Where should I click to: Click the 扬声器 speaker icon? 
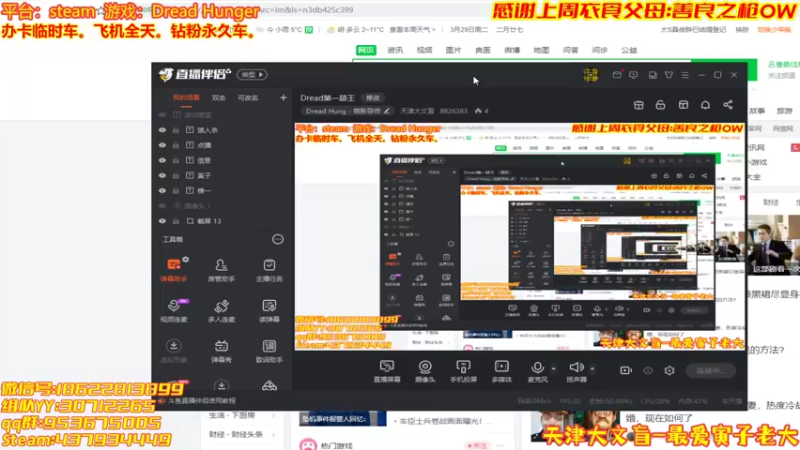(576, 367)
